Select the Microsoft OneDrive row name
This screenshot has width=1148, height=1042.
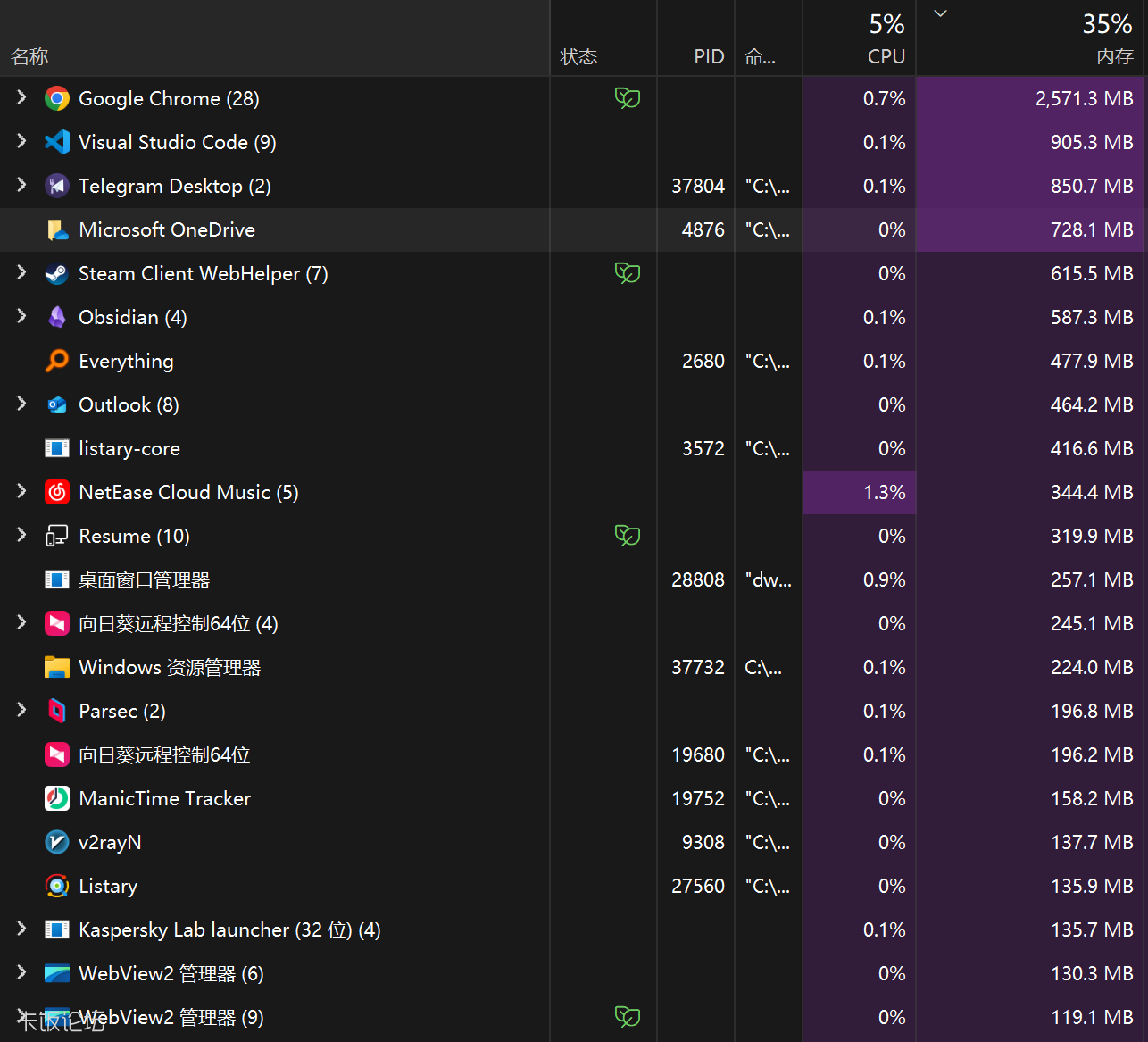(167, 229)
